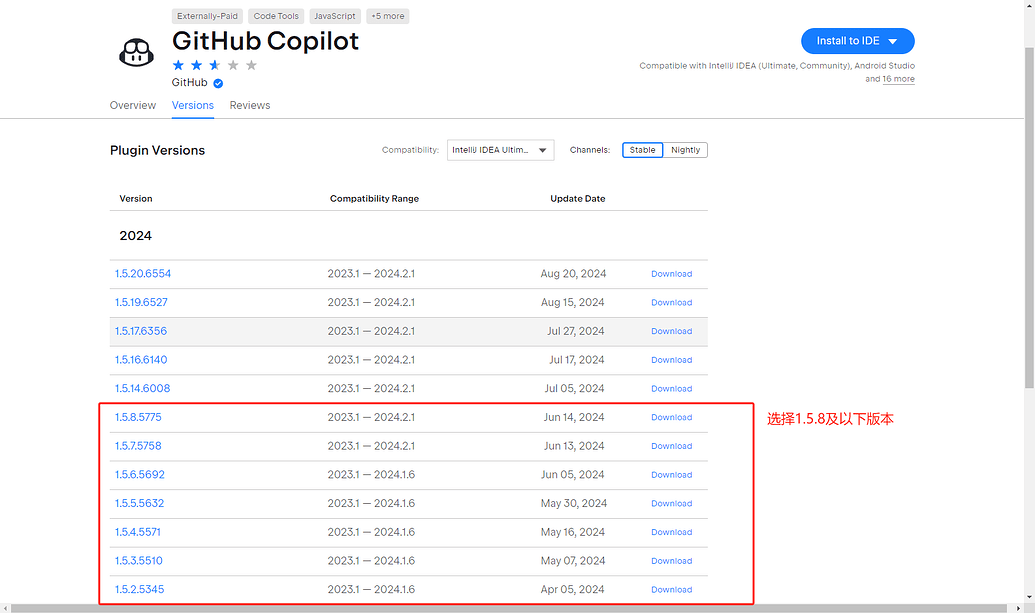Download version 1.5.17.6356
This screenshot has height=613, width=1035.
click(671, 331)
